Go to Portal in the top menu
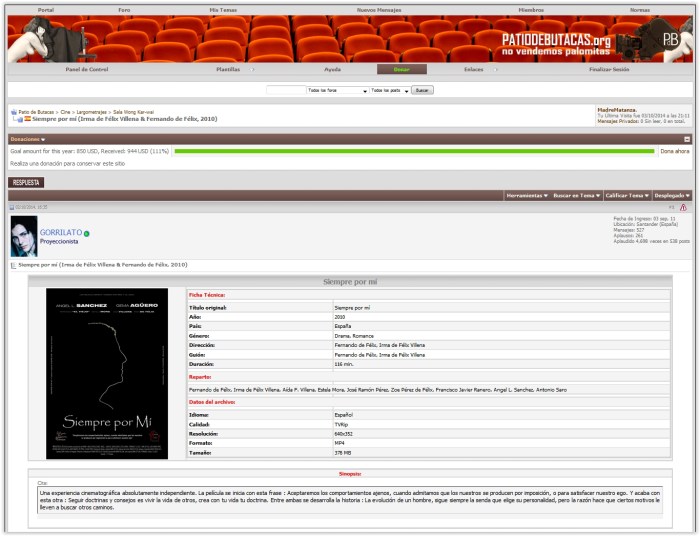 (x=46, y=10)
